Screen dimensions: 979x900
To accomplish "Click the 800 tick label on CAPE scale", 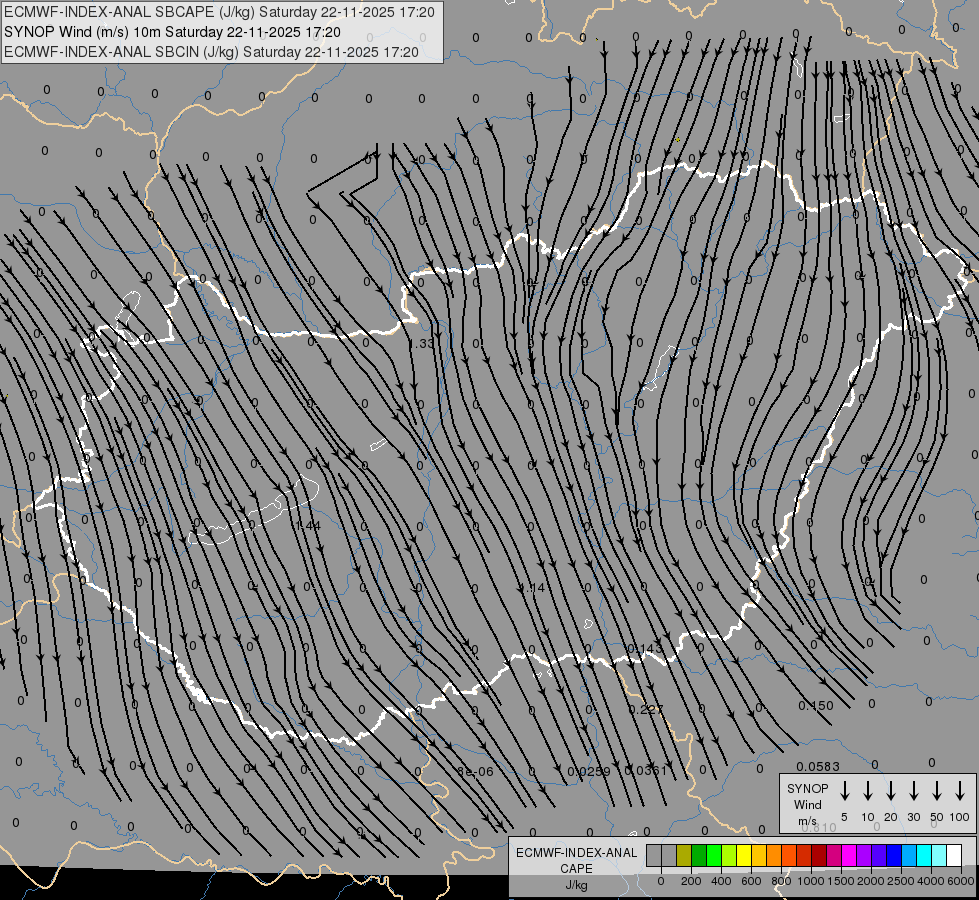I will [781, 881].
